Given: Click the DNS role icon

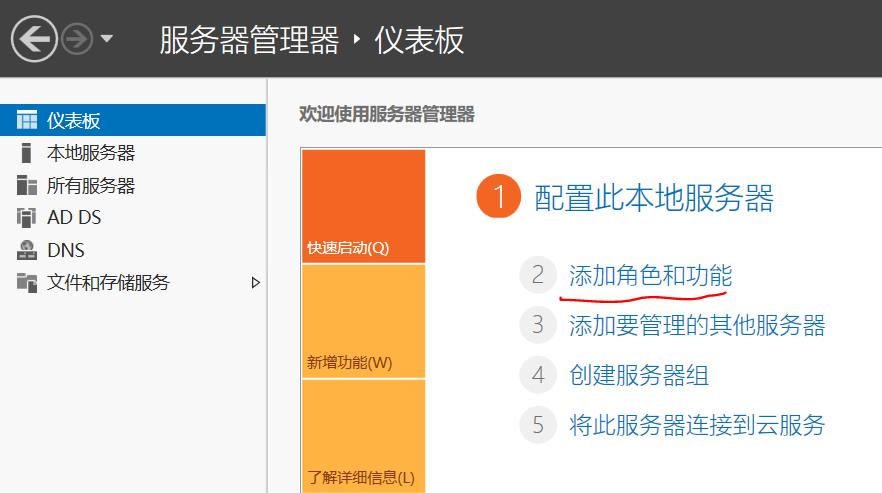Looking at the screenshot, I should (26, 250).
